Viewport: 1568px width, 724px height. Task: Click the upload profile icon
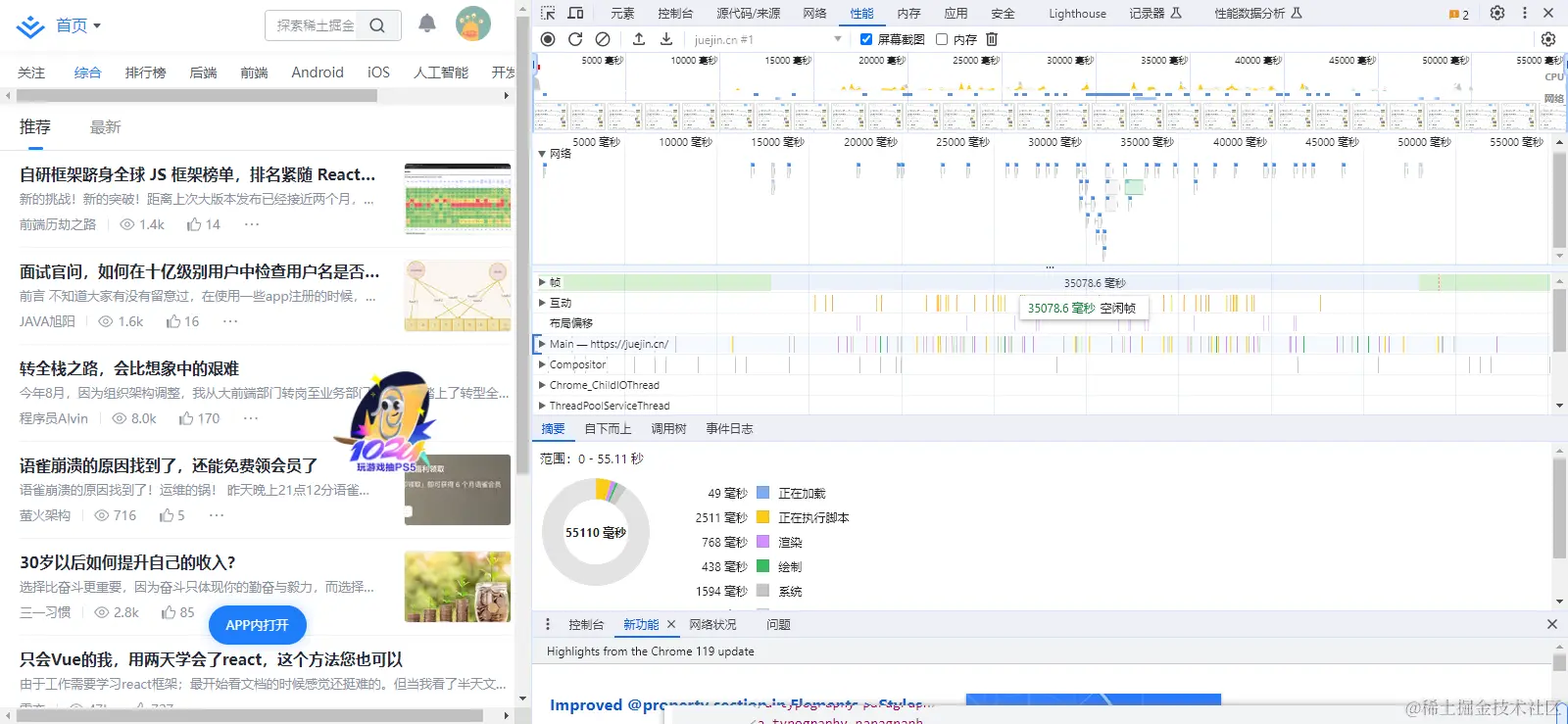coord(639,39)
